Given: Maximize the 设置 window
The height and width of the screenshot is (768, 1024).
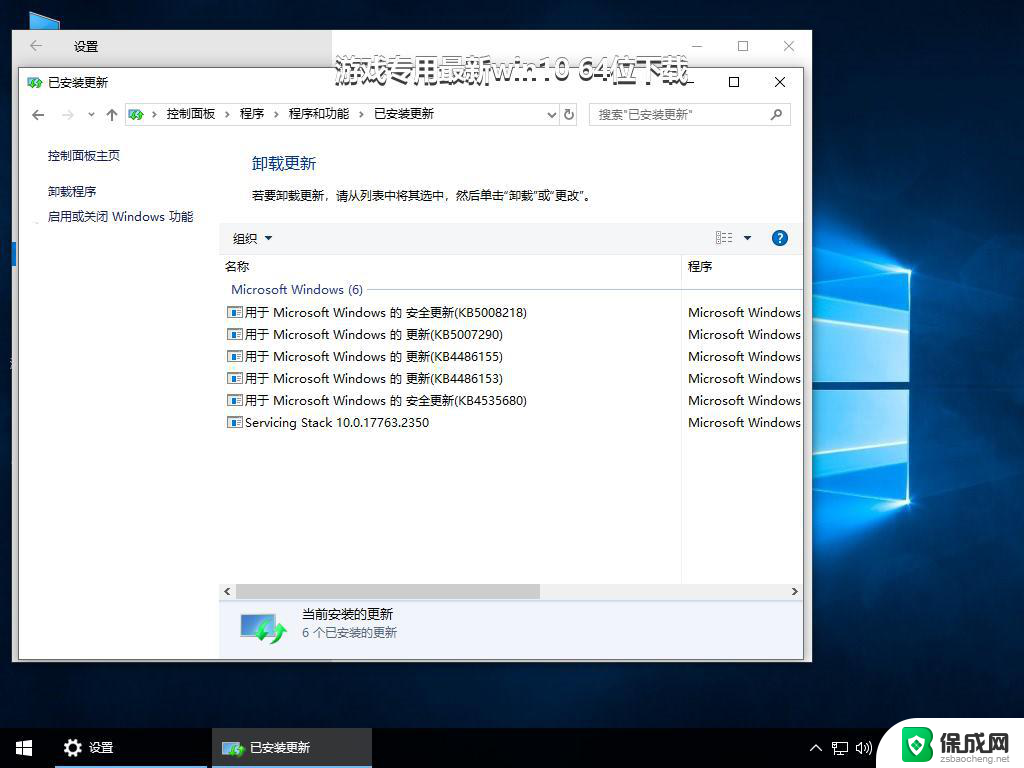Looking at the screenshot, I should (743, 46).
